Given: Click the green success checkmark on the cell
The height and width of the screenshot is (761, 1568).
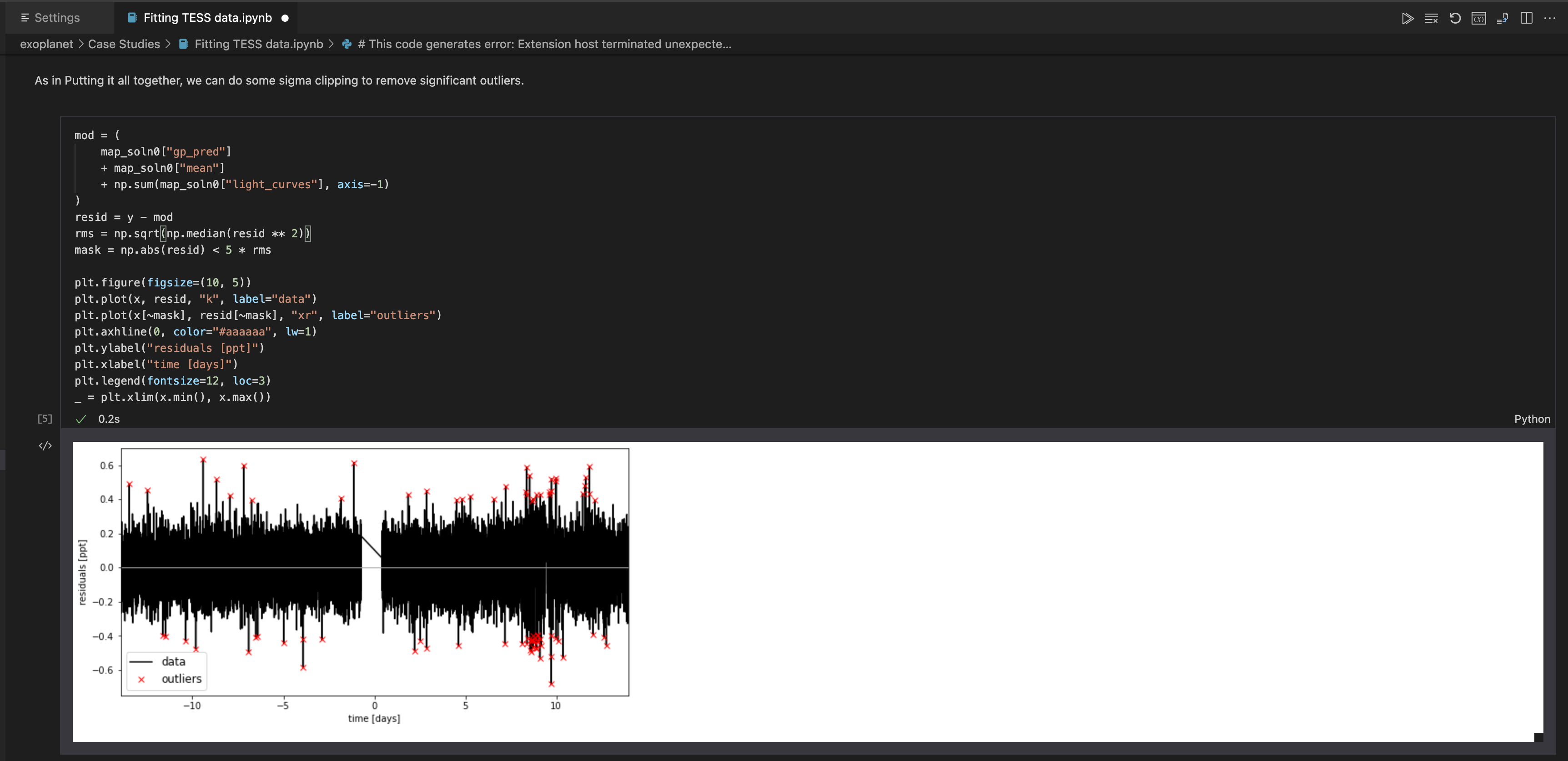Looking at the screenshot, I should (x=81, y=419).
